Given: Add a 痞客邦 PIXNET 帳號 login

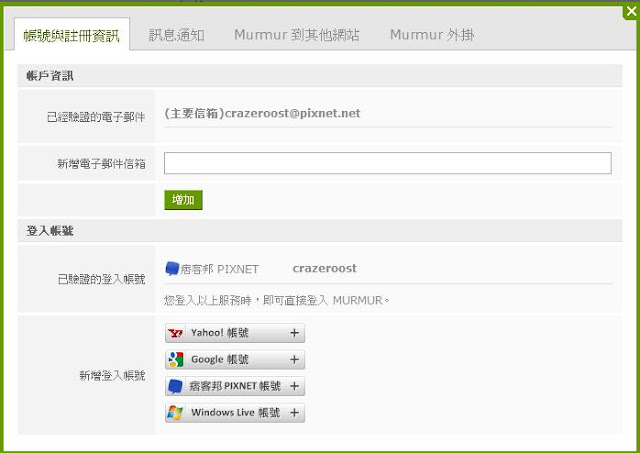Looking at the screenshot, I should tap(235, 386).
